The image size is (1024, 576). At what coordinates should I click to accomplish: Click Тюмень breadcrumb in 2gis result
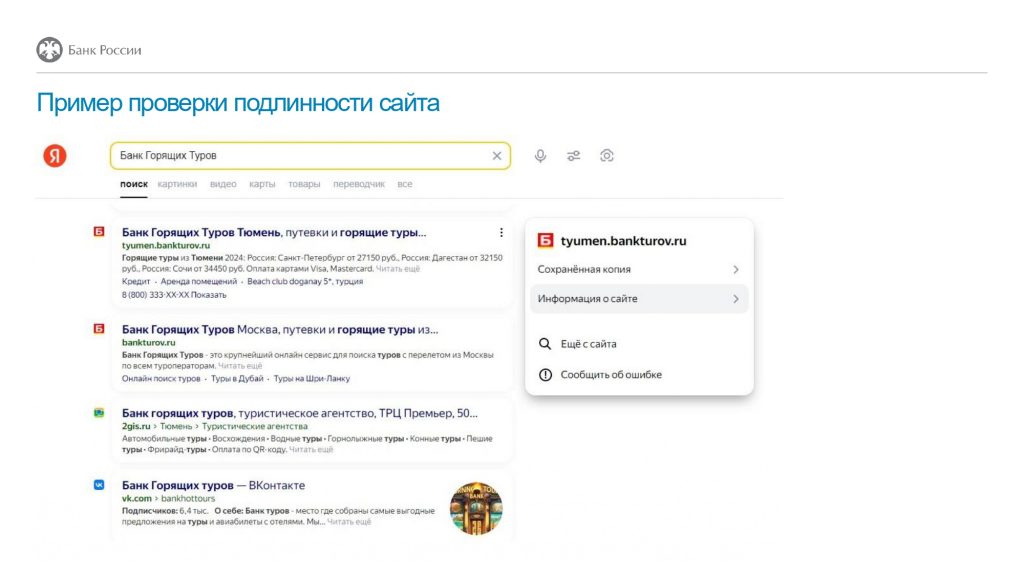(176, 426)
